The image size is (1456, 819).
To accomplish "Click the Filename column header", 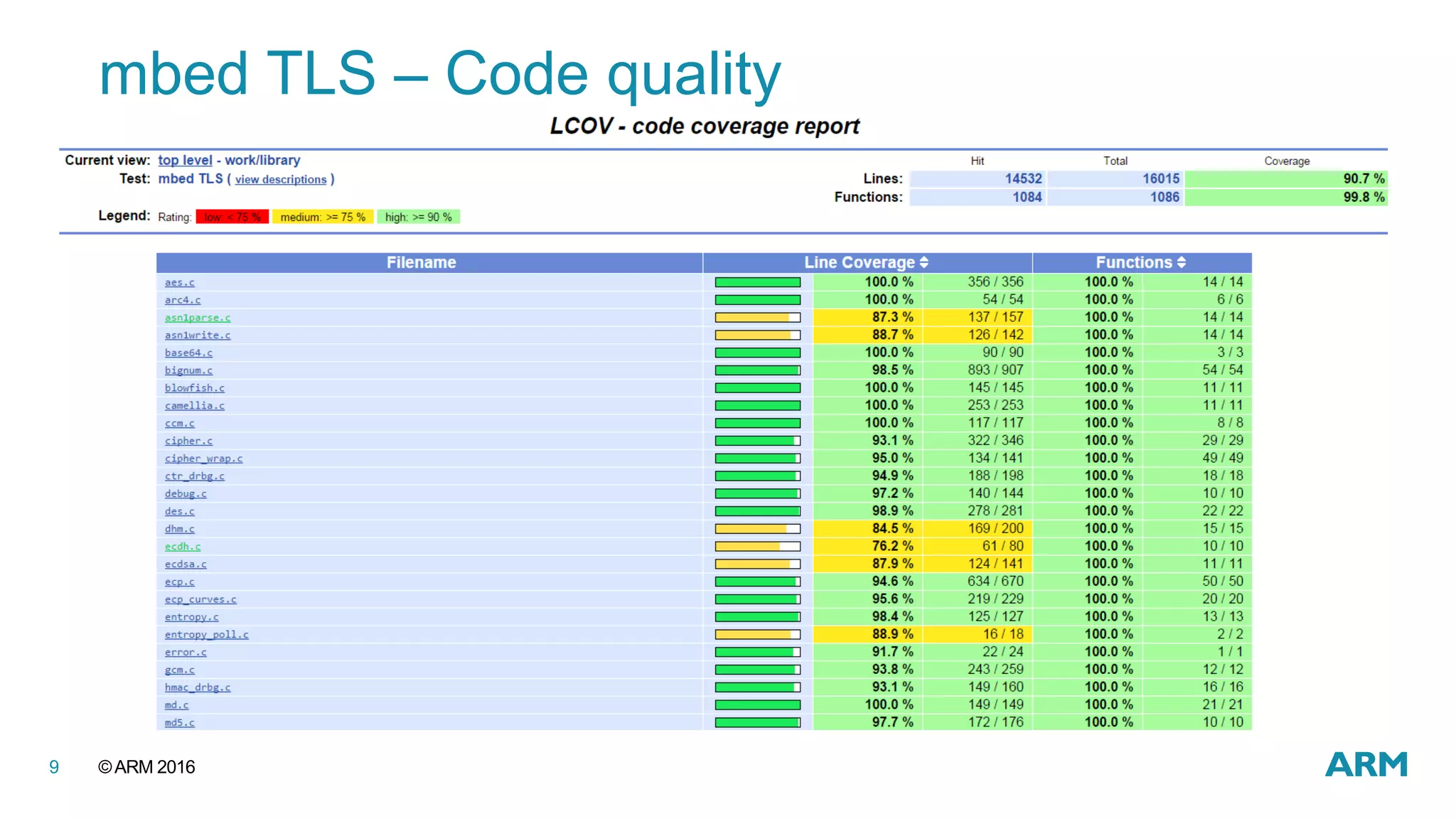I will 429,262.
